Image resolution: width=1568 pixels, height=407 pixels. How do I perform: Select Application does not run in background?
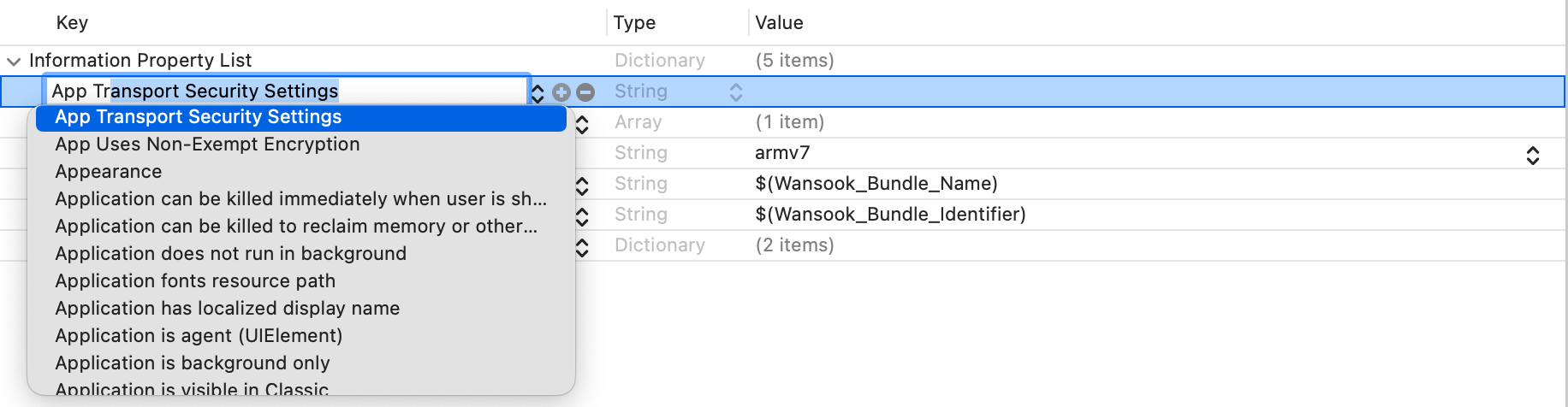[231, 254]
